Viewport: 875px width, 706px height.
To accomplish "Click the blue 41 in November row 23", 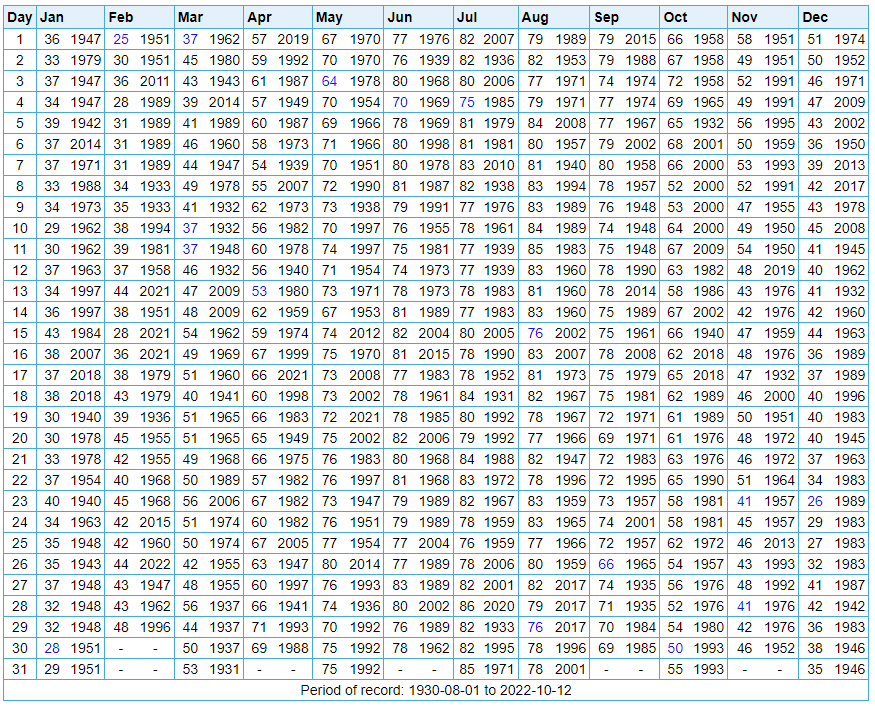I will (x=743, y=501).
